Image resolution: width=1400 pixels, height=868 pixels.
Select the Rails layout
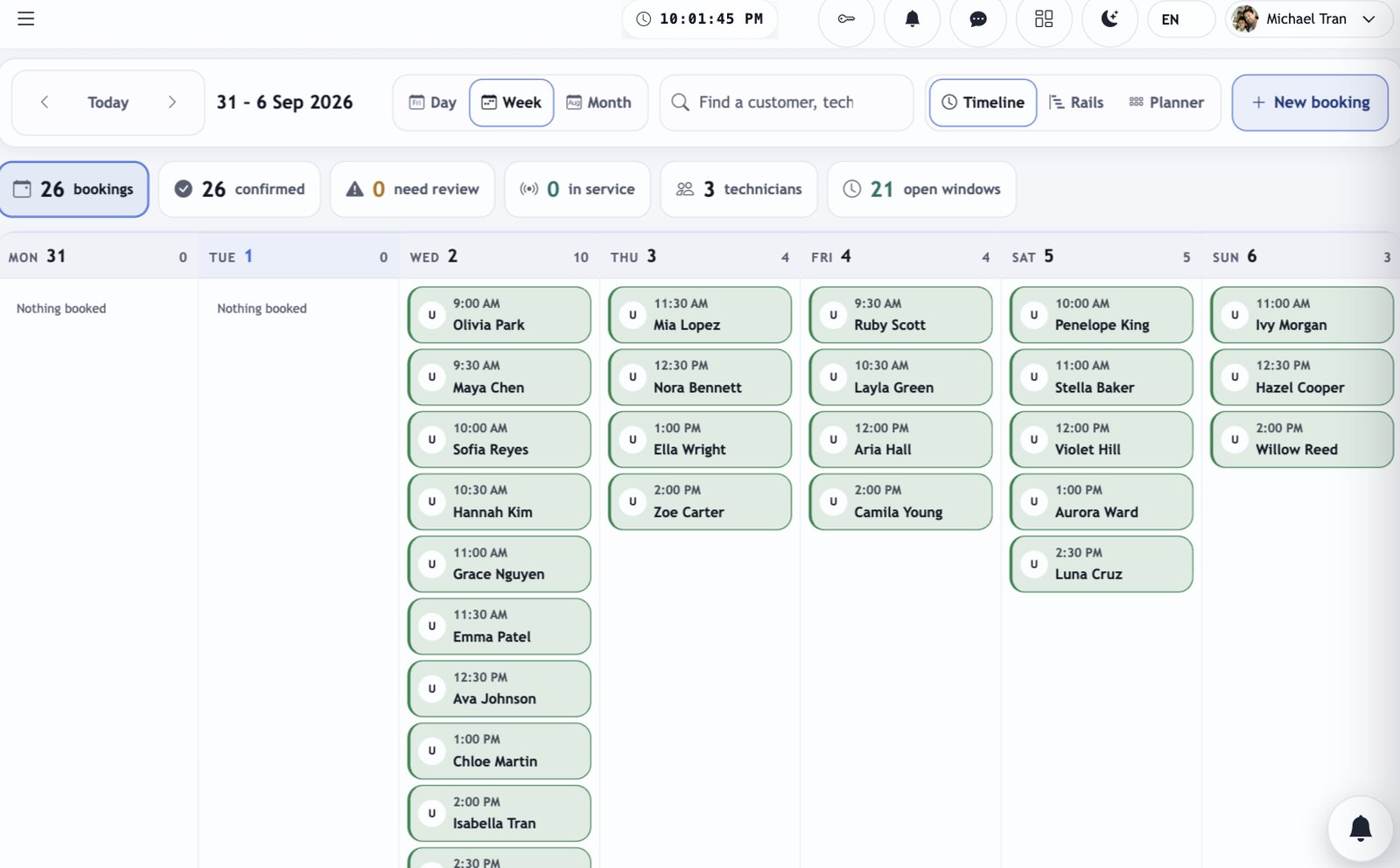(x=1076, y=102)
